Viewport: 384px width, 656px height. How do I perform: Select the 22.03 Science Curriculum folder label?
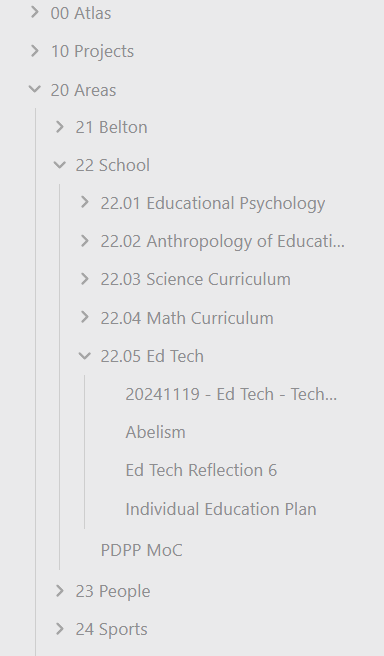[195, 279]
